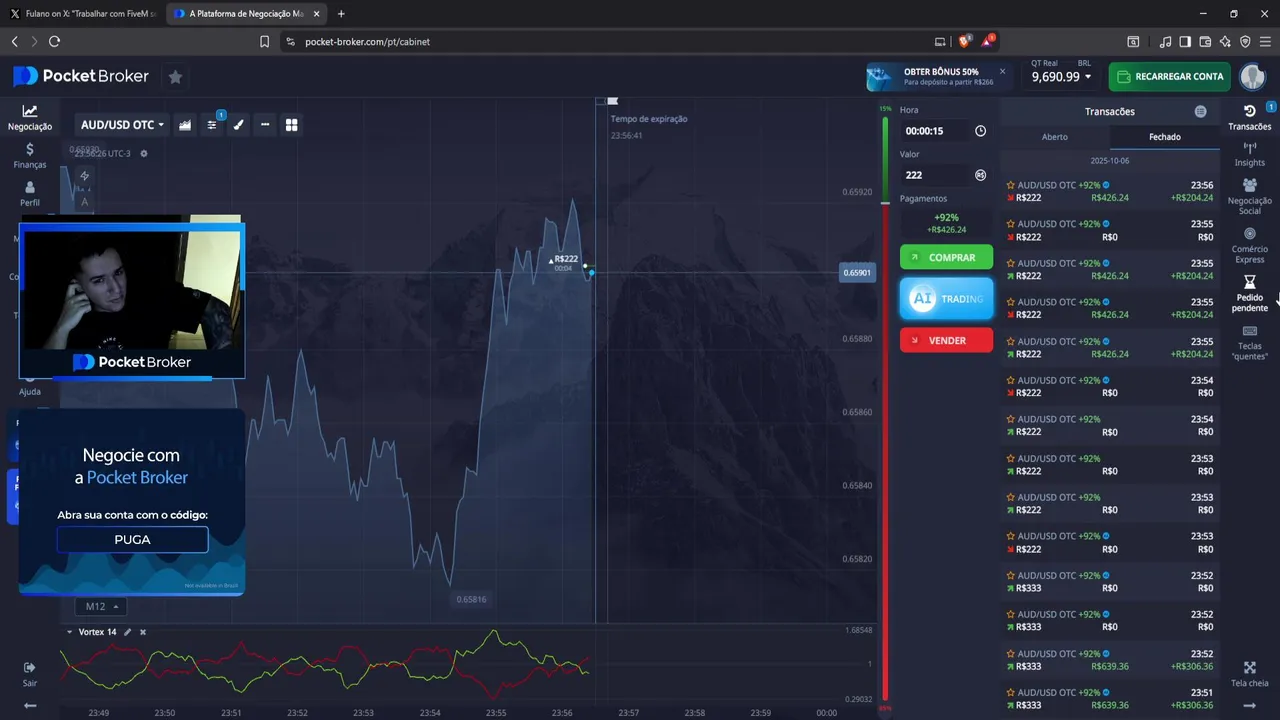Viewport: 1280px width, 720px height.
Task: Switch to the Aberto transactions tab
Action: [x=1055, y=137]
